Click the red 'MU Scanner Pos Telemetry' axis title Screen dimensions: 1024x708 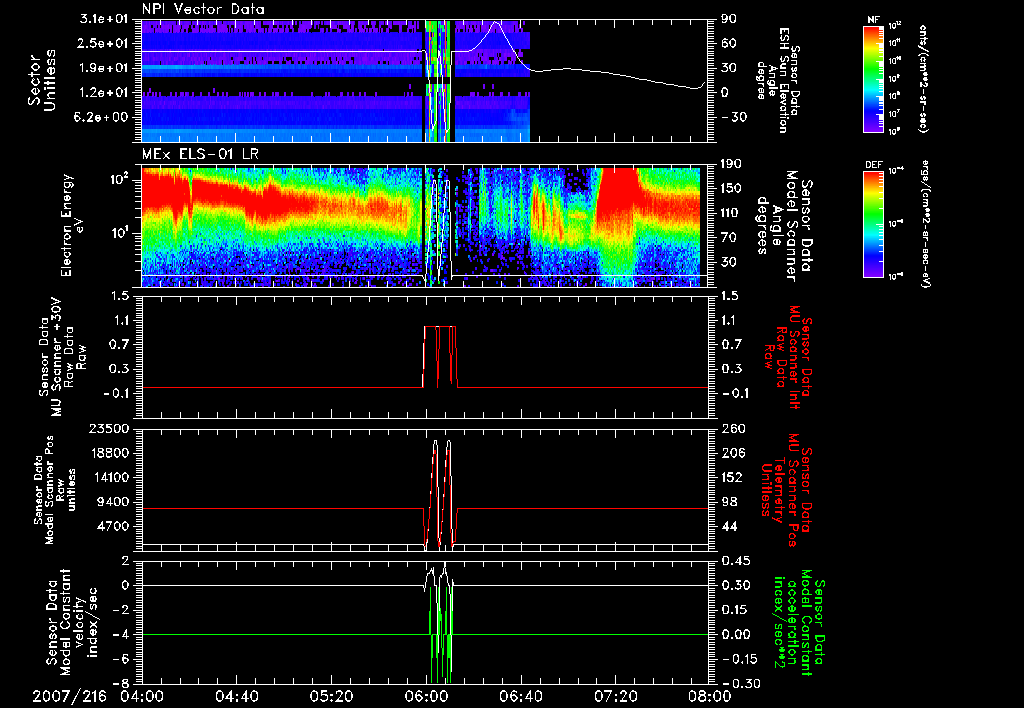click(x=785, y=490)
